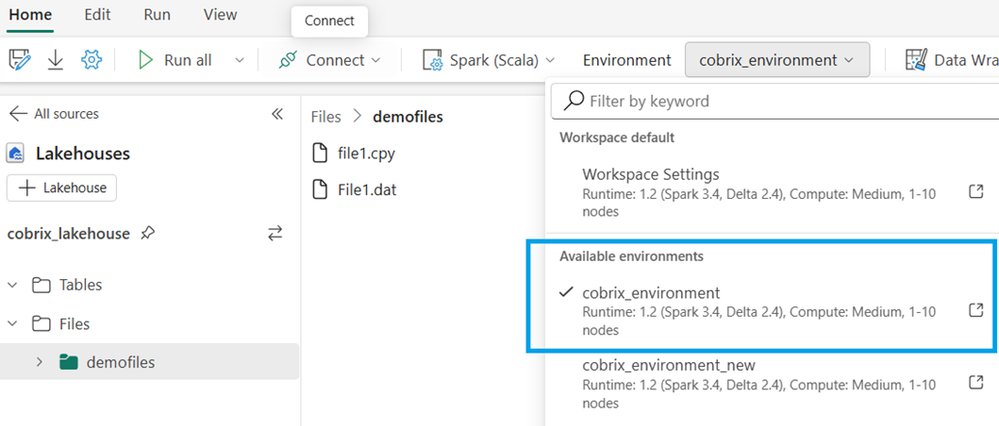Click the pin icon beside cobrix_lakehouse
Image resolution: width=999 pixels, height=426 pixels.
tap(147, 234)
